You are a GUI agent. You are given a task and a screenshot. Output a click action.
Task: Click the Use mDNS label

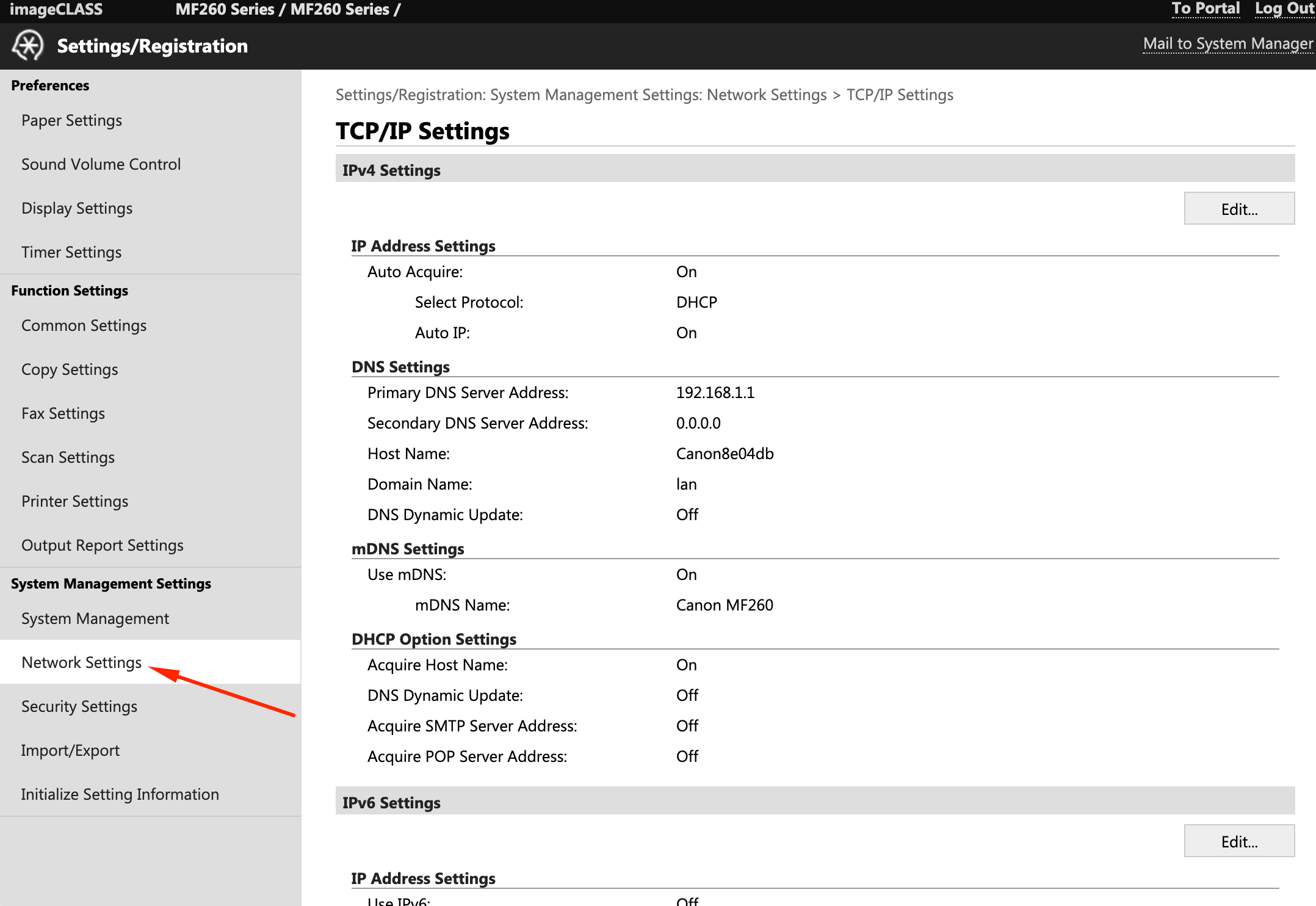click(x=407, y=574)
